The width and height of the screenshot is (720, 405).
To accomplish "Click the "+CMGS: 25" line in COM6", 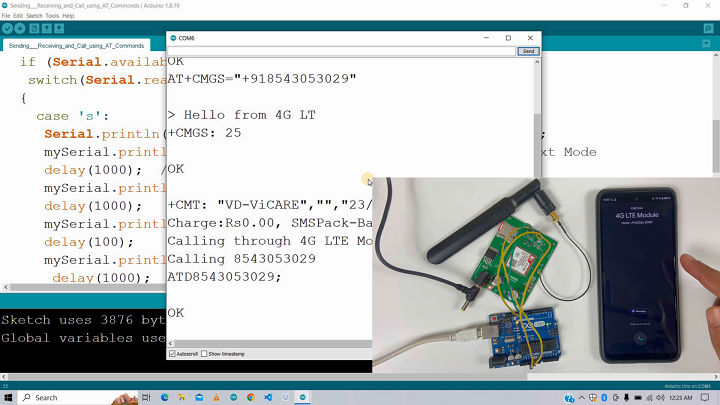I will click(204, 133).
